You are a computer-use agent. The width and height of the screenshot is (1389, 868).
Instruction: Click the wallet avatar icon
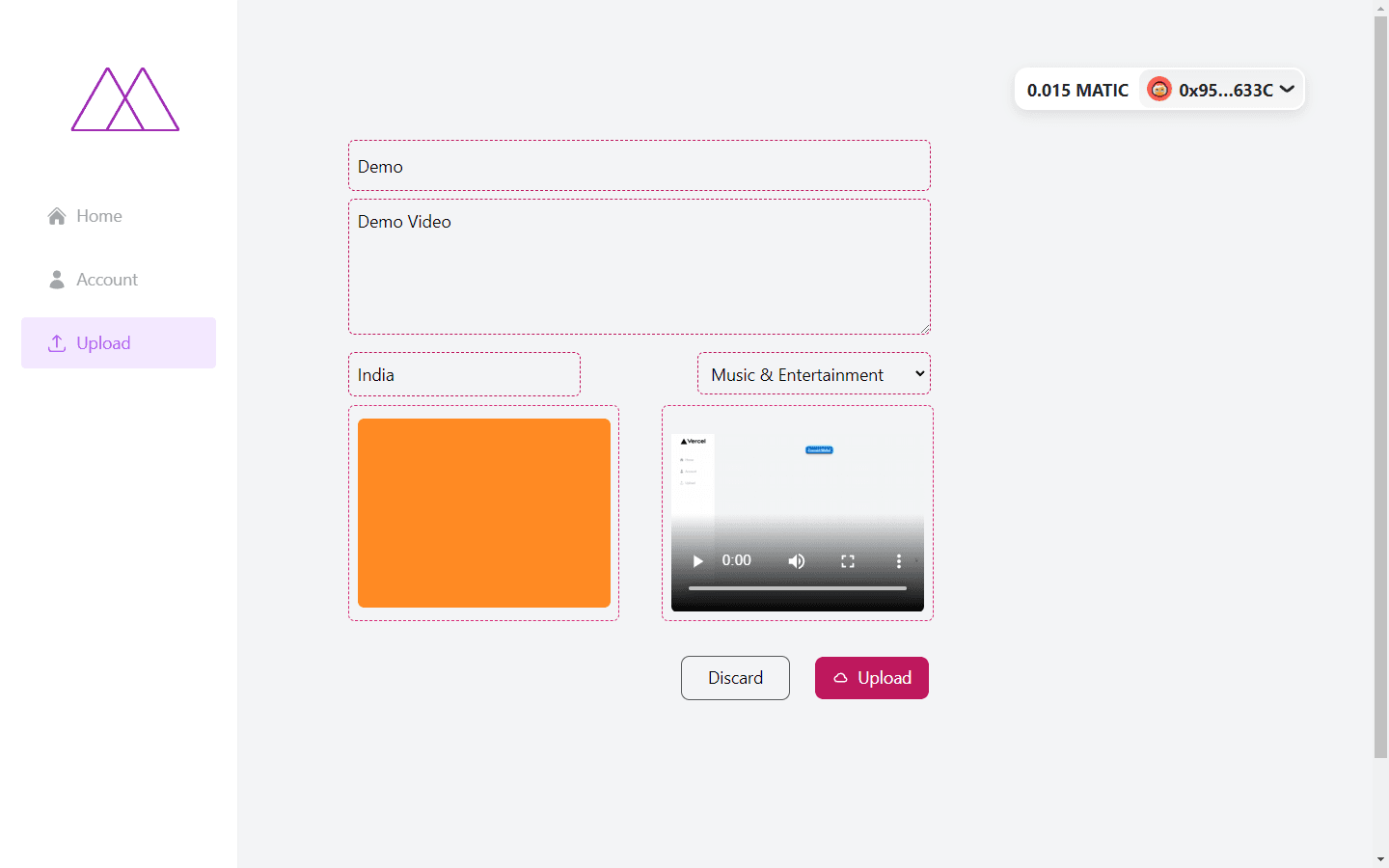tap(1159, 90)
